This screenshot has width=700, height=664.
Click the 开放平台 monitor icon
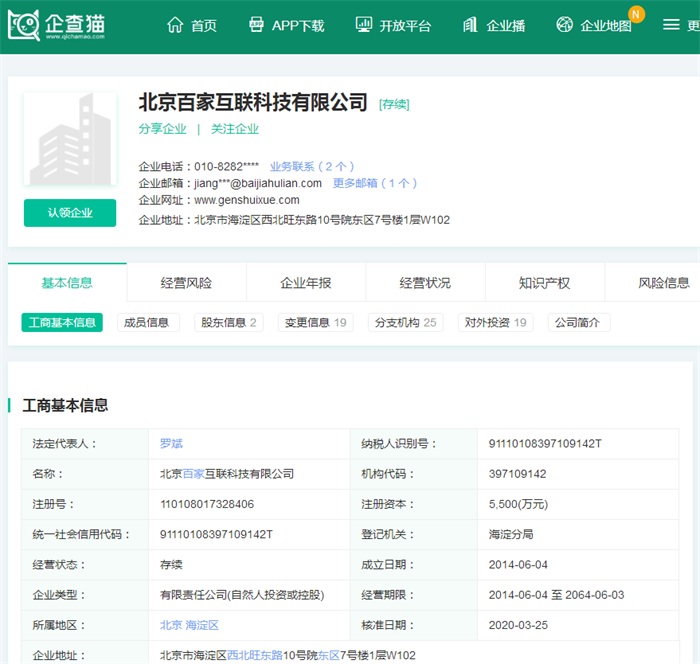pyautogui.click(x=364, y=25)
